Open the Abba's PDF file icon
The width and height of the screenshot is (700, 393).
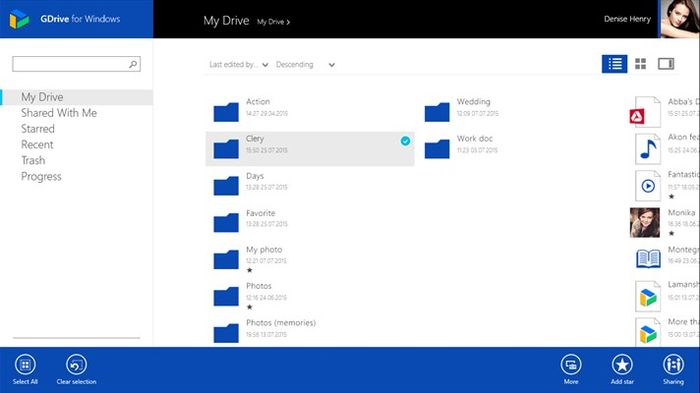click(646, 112)
